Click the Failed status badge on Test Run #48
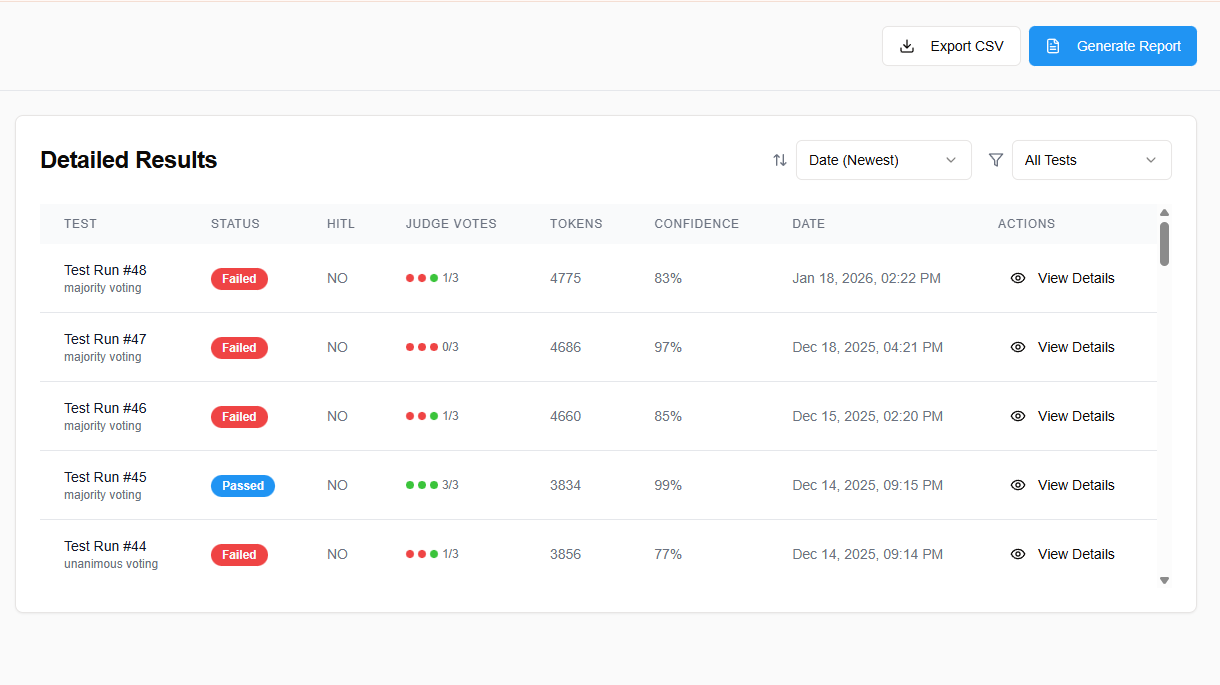The image size is (1220, 685). (239, 279)
